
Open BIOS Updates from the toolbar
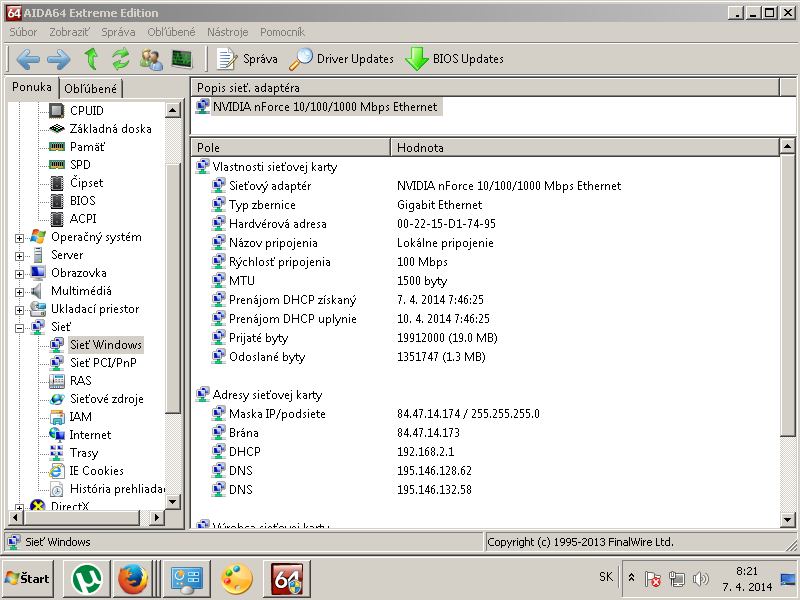click(454, 59)
